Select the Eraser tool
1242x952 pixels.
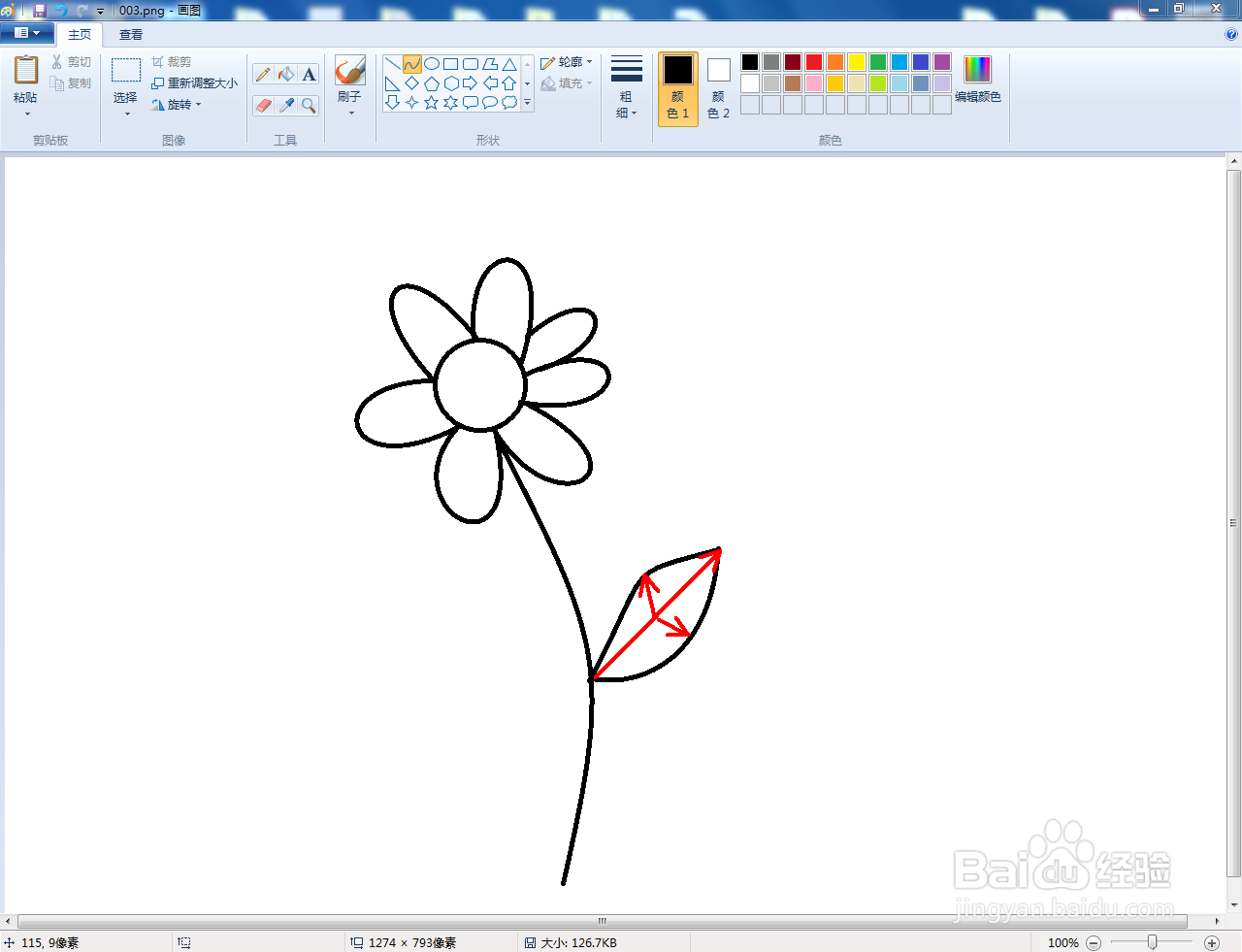[263, 105]
